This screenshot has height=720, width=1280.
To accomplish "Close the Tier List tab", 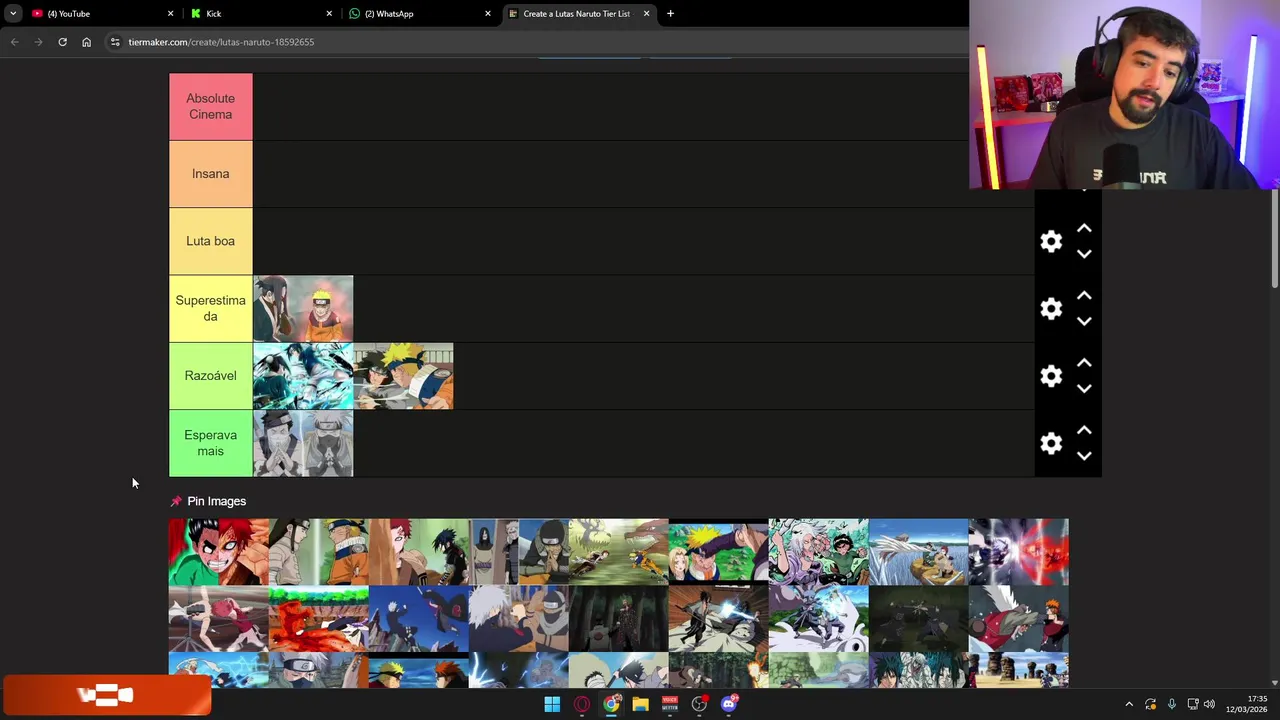I will point(646,14).
